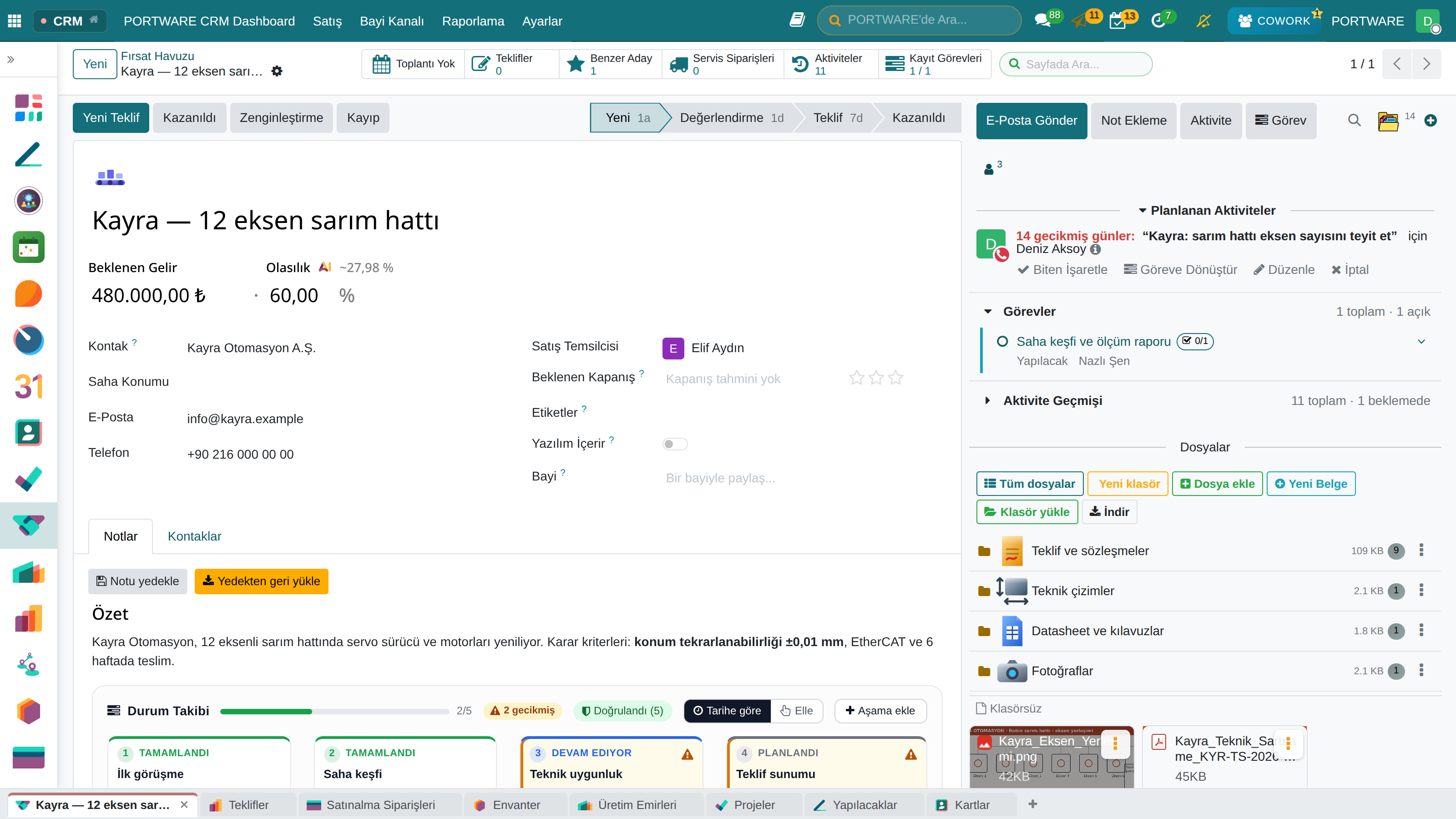Mark the Saha keşfi ve ölçüm raporu task circle

click(x=1002, y=341)
